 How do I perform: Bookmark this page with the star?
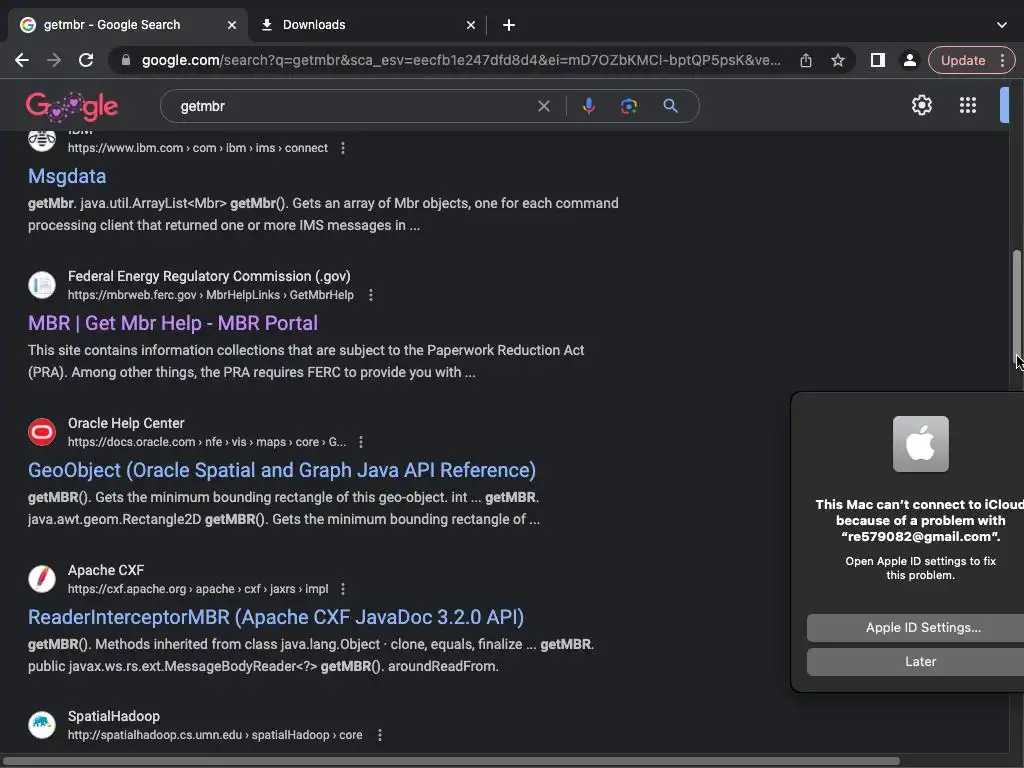pyautogui.click(x=838, y=61)
